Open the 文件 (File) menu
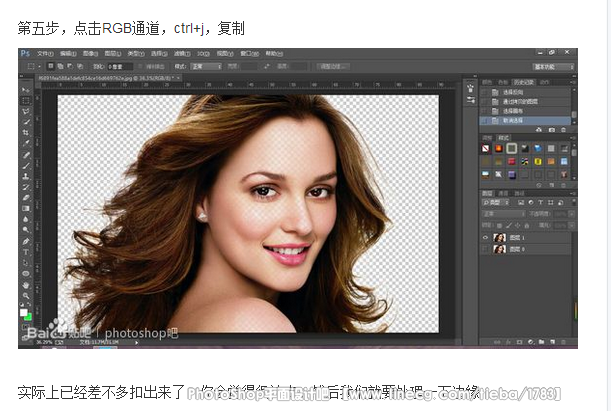The height and width of the screenshot is (411, 611). point(45,53)
